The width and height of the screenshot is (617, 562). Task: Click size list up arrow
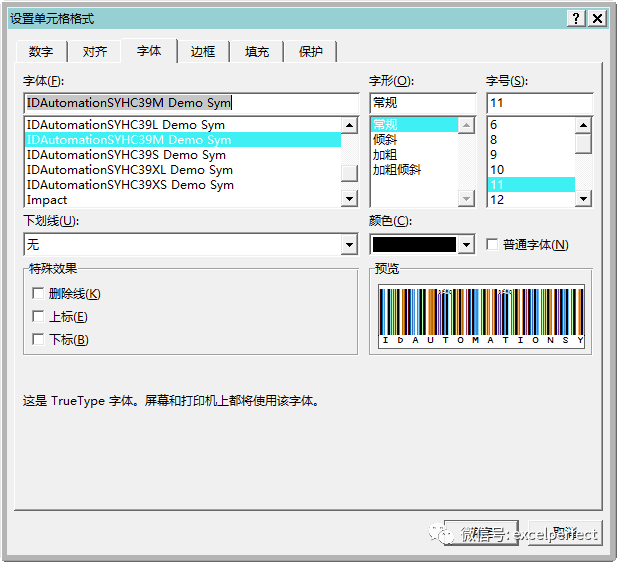(x=583, y=126)
